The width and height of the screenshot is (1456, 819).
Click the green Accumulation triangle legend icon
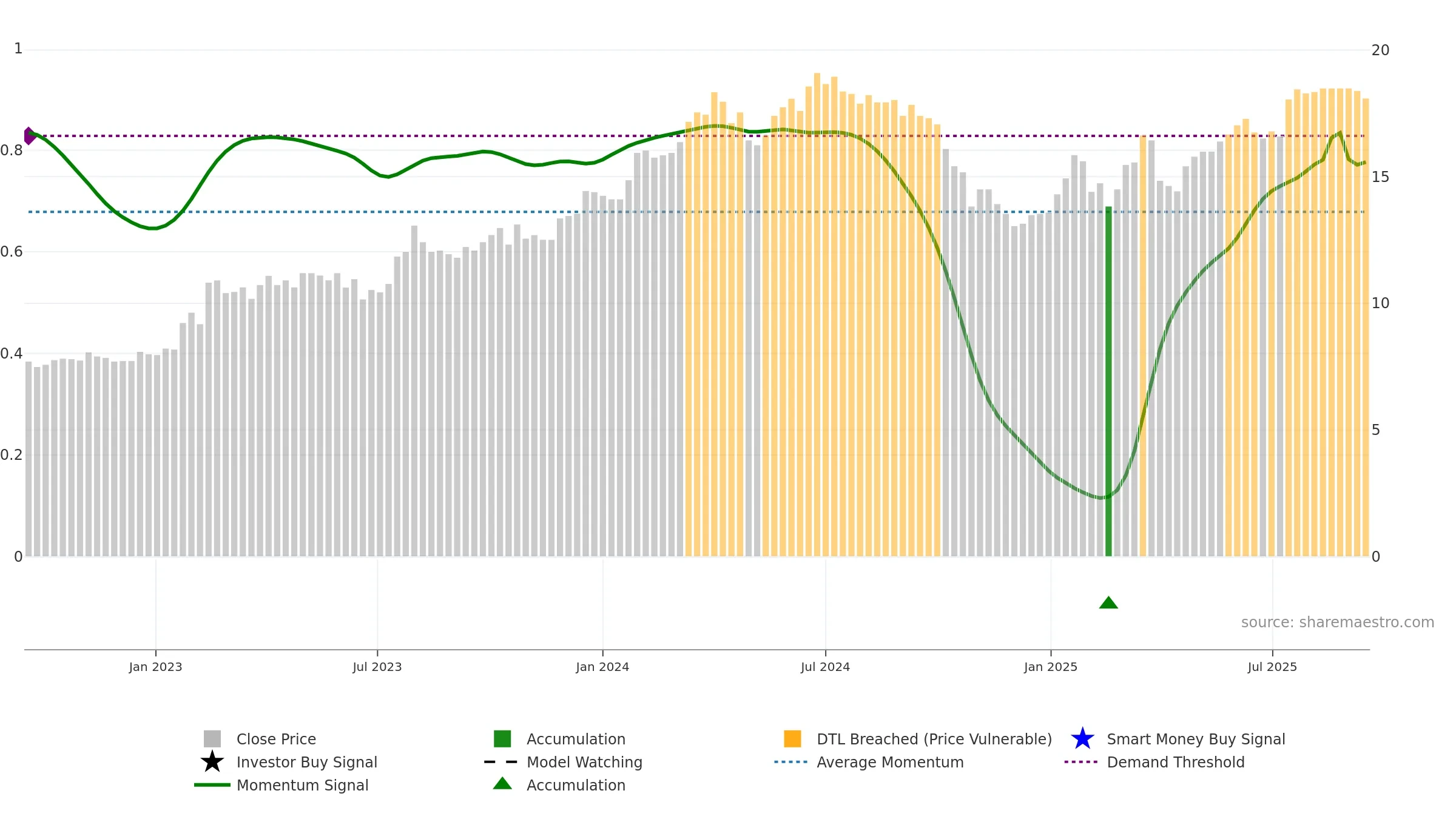pyautogui.click(x=502, y=783)
